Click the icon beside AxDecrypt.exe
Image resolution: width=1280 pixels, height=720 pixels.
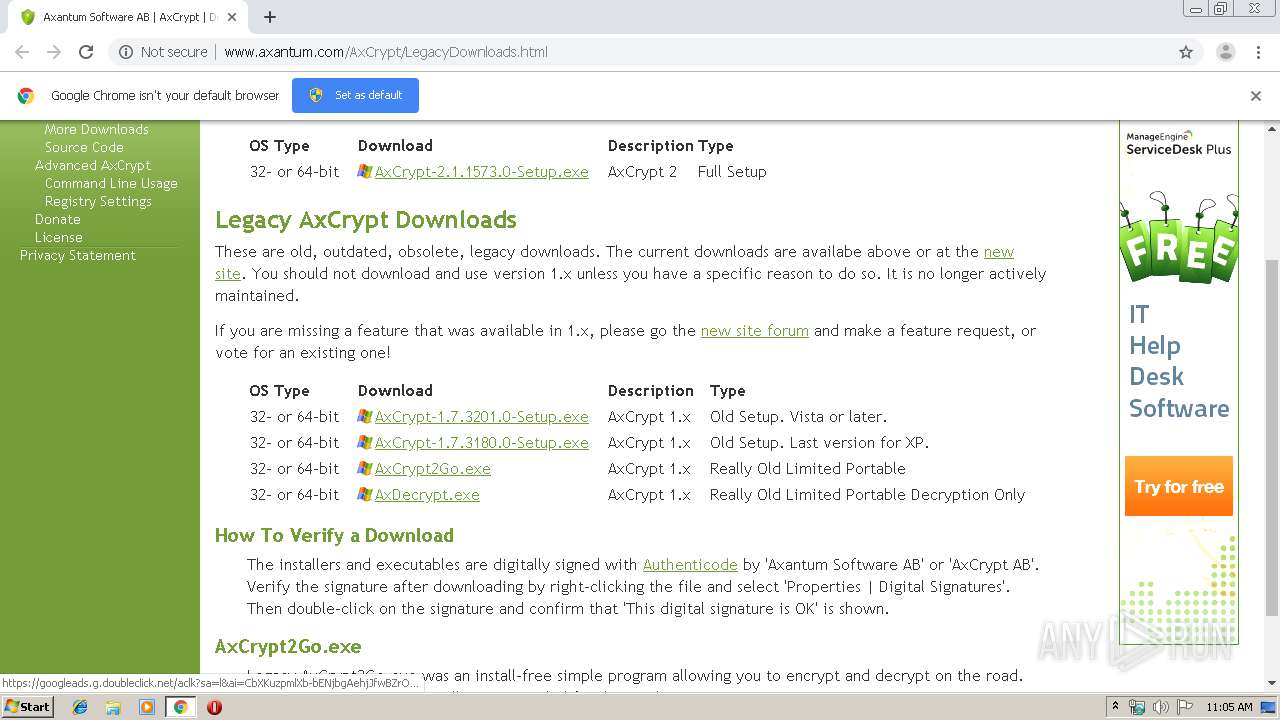point(365,495)
